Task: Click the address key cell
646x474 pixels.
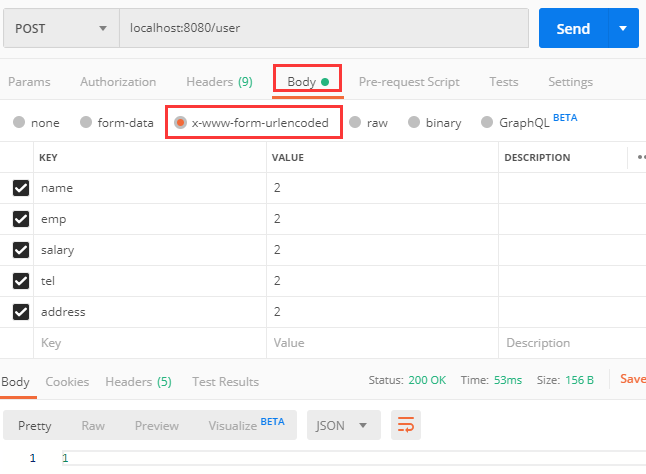Action: pyautogui.click(x=150, y=312)
